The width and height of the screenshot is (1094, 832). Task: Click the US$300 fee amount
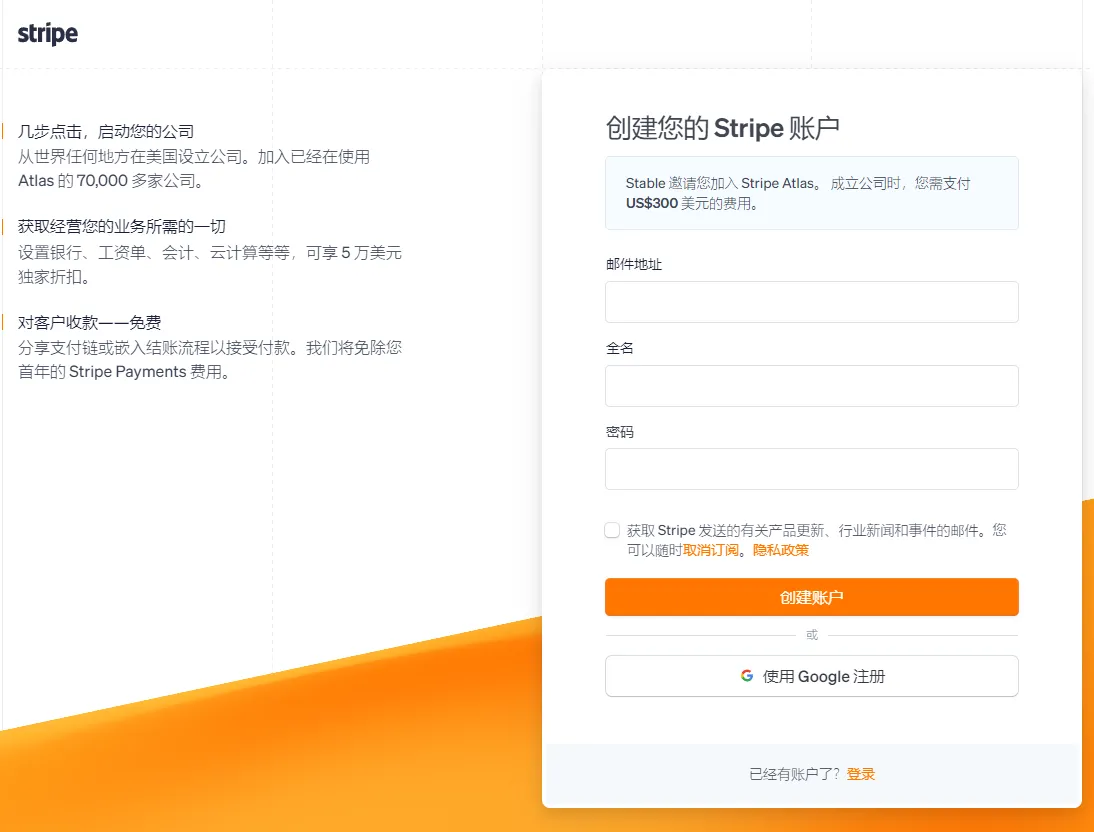point(652,203)
